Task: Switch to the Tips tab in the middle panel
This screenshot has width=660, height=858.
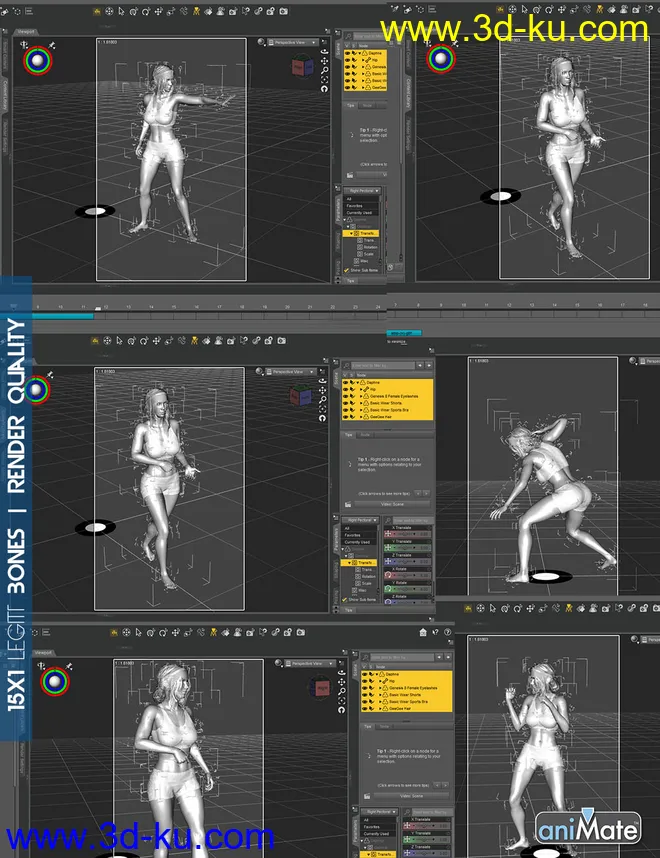Action: coord(349,435)
